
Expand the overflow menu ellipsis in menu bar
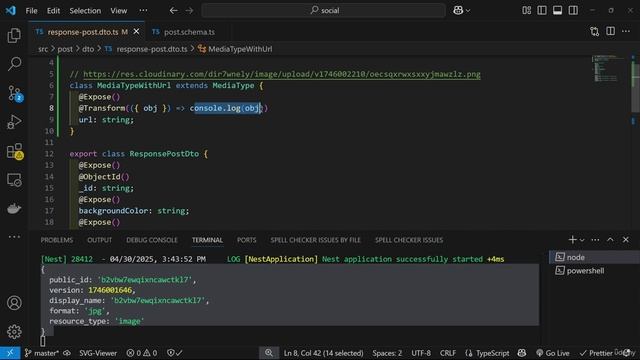[143, 11]
